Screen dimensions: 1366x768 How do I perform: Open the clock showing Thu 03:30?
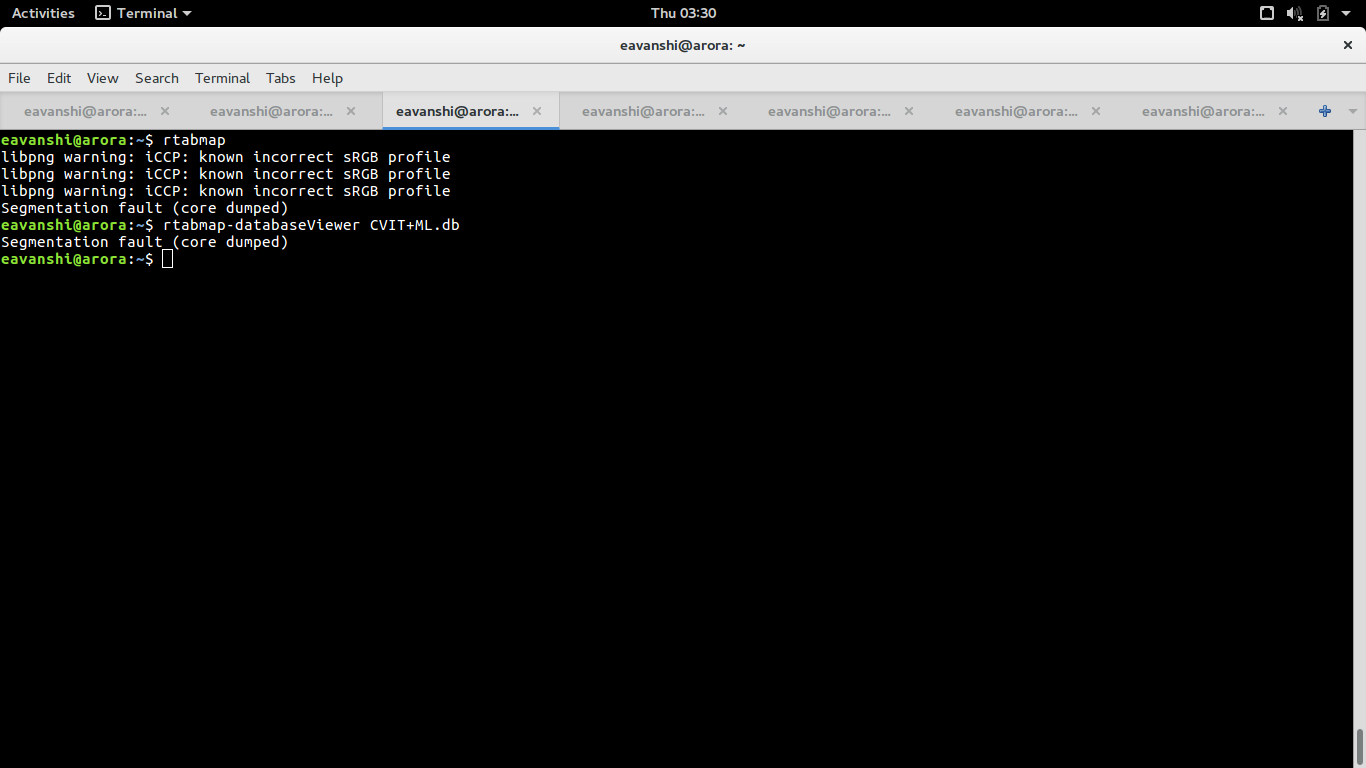click(683, 13)
